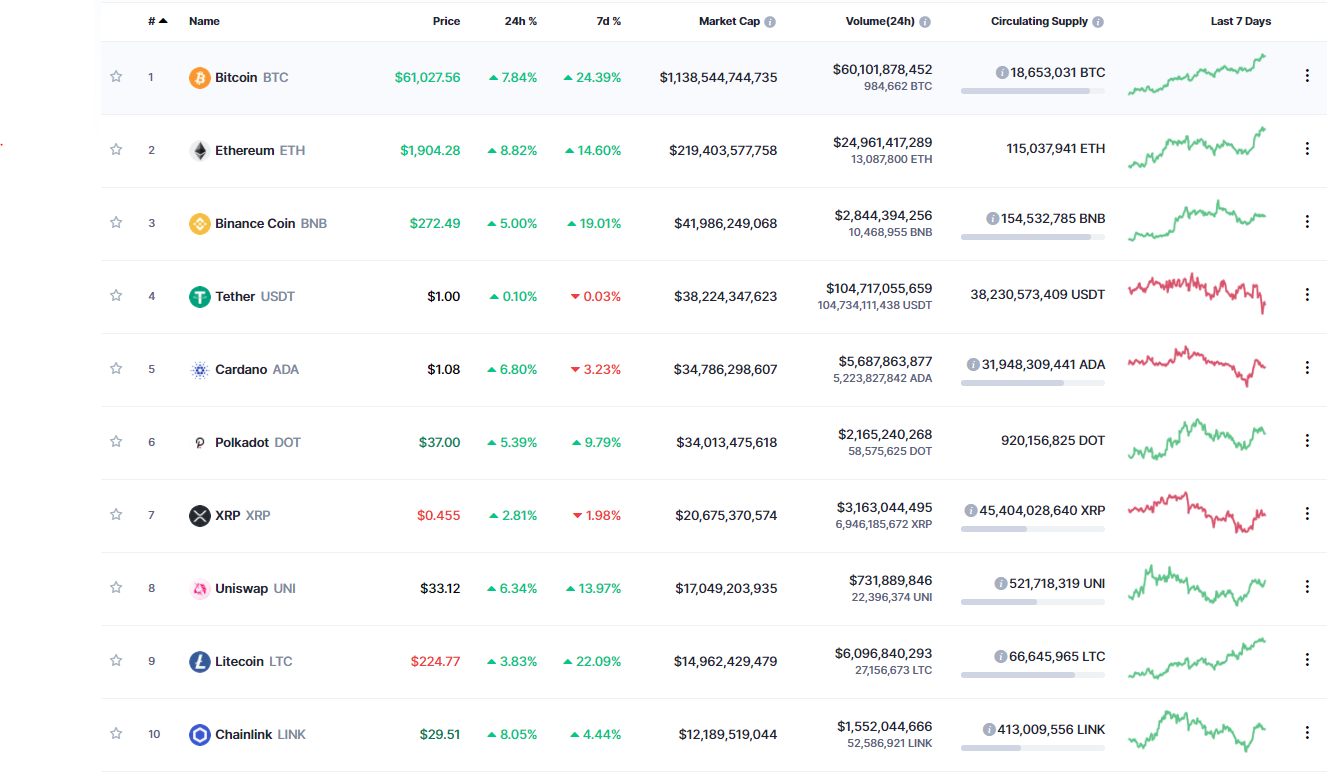
Task: Click info icon beside LTC circulating supply
Action: 1001,656
